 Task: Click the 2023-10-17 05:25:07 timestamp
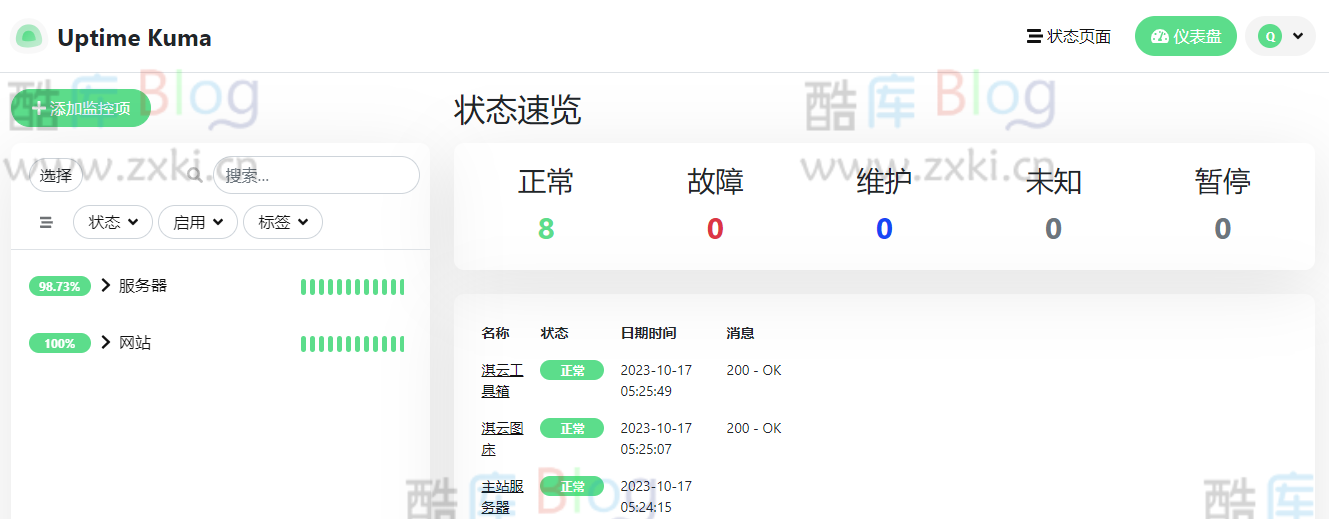point(656,438)
